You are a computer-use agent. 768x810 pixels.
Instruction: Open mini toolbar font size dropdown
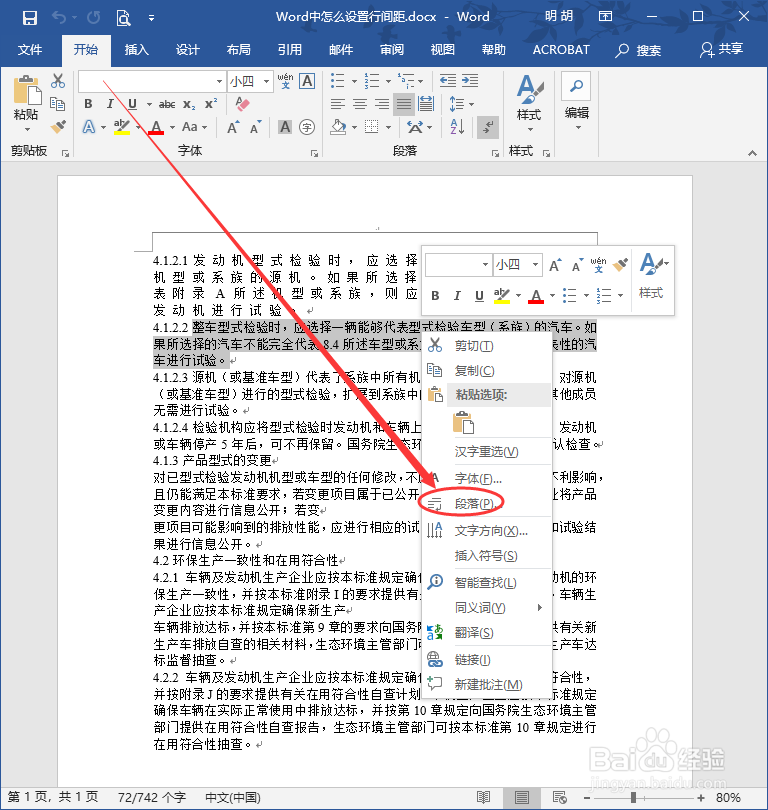[536, 264]
